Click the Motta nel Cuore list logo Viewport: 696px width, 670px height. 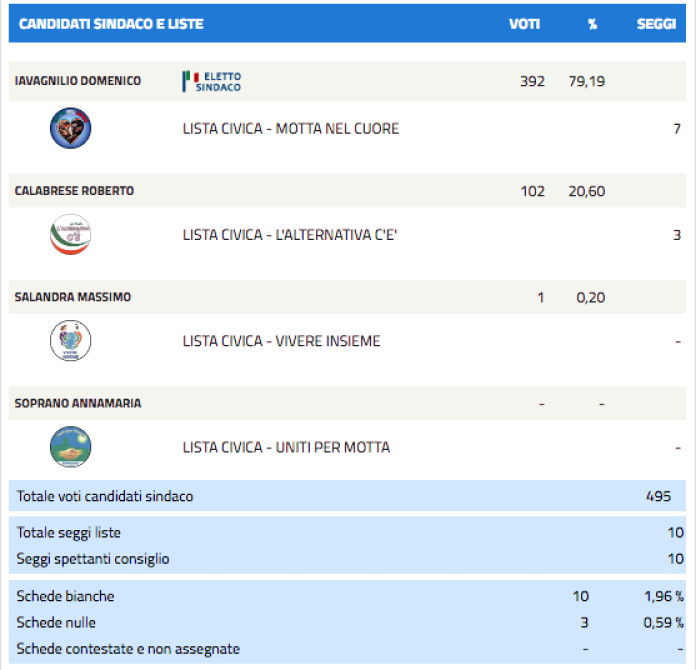71,128
